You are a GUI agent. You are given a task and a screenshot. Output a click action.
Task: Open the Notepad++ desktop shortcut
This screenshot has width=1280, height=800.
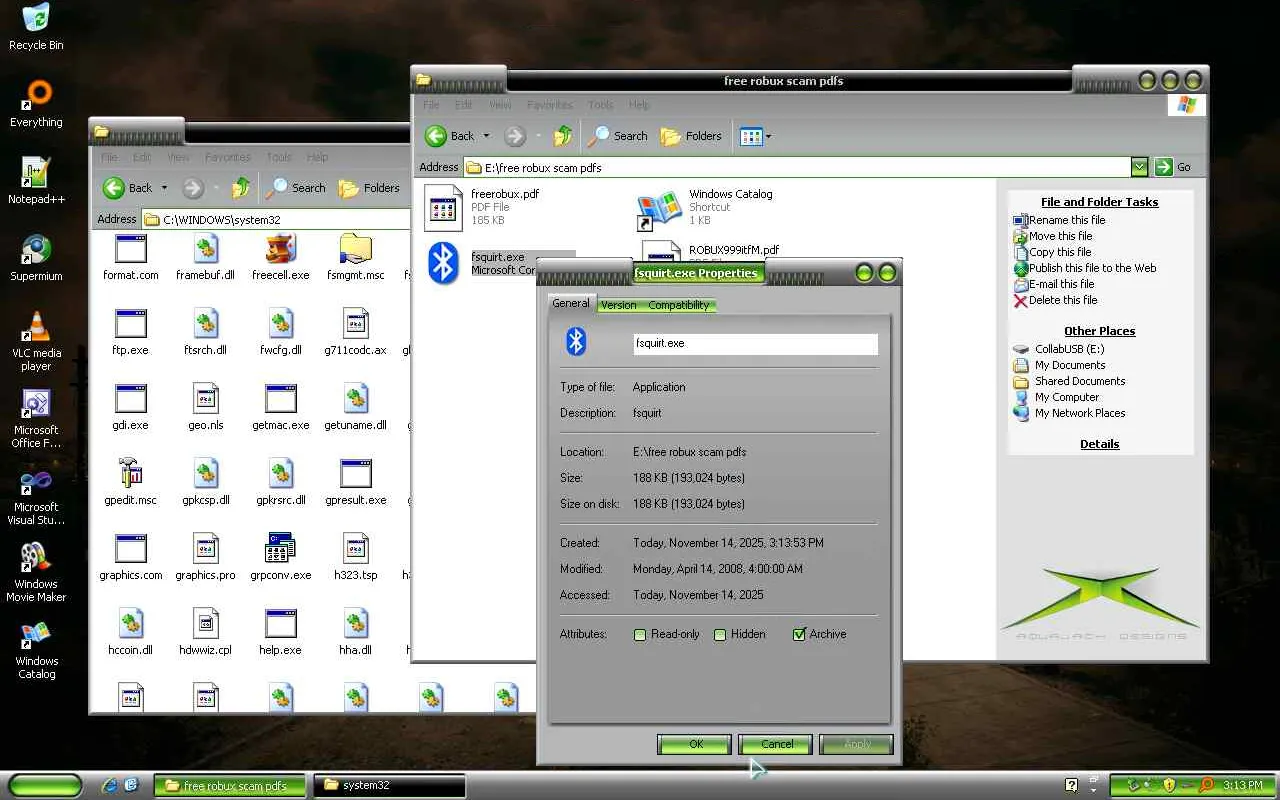click(36, 181)
